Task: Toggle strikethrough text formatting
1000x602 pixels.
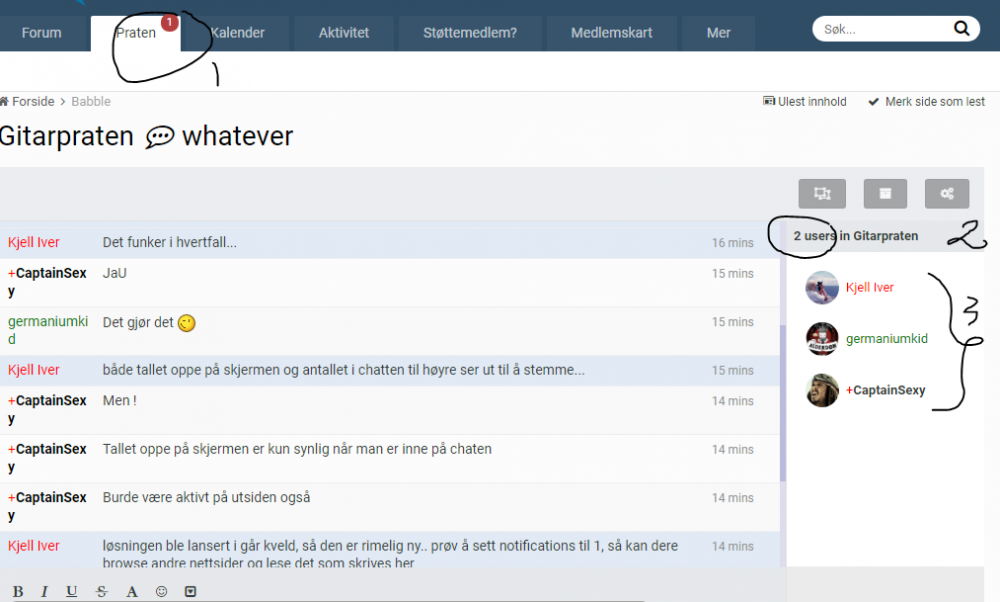Action: (101, 591)
